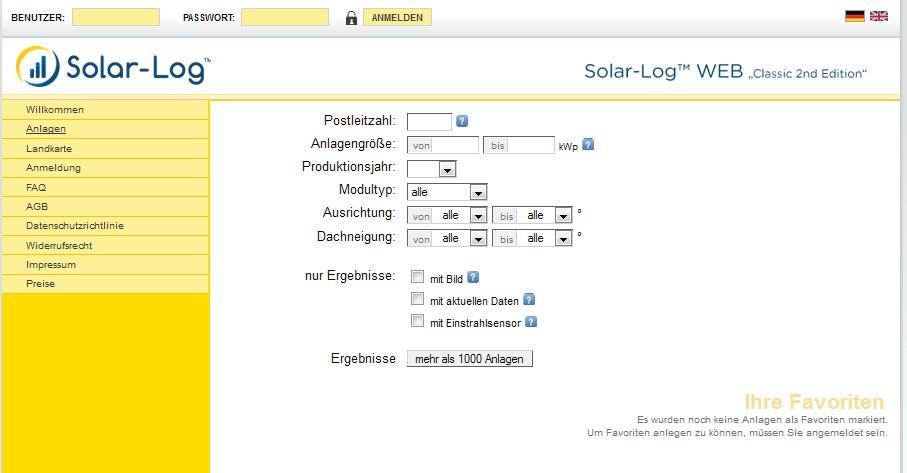
Task: Click the Ihre Favoriten heading
Action: pos(814,402)
